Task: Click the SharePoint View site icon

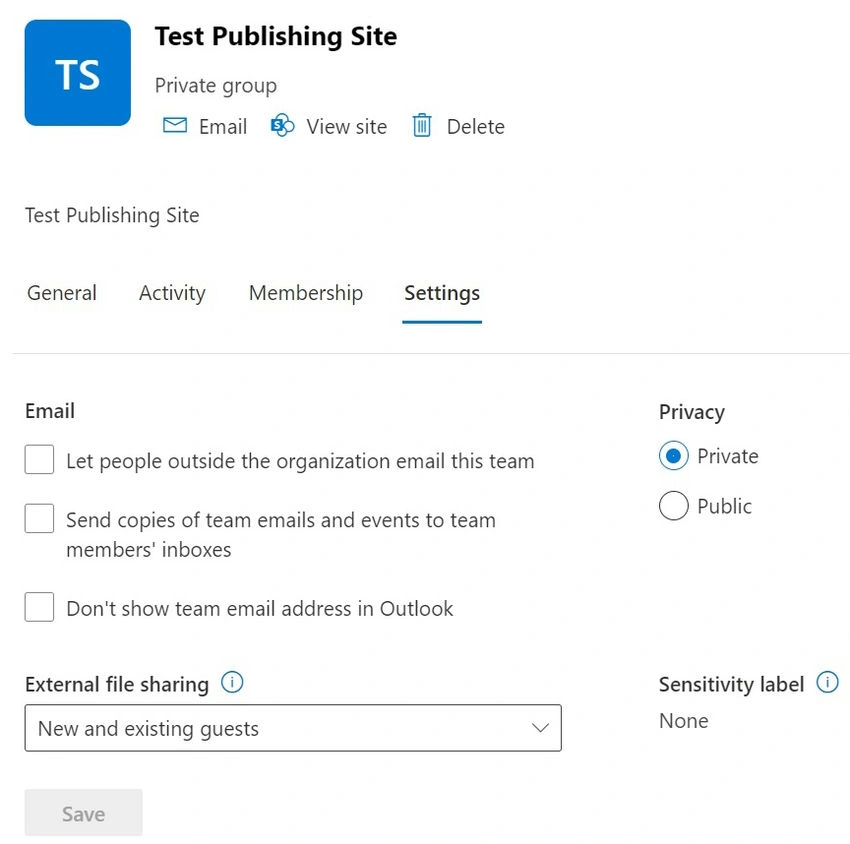Action: click(282, 126)
